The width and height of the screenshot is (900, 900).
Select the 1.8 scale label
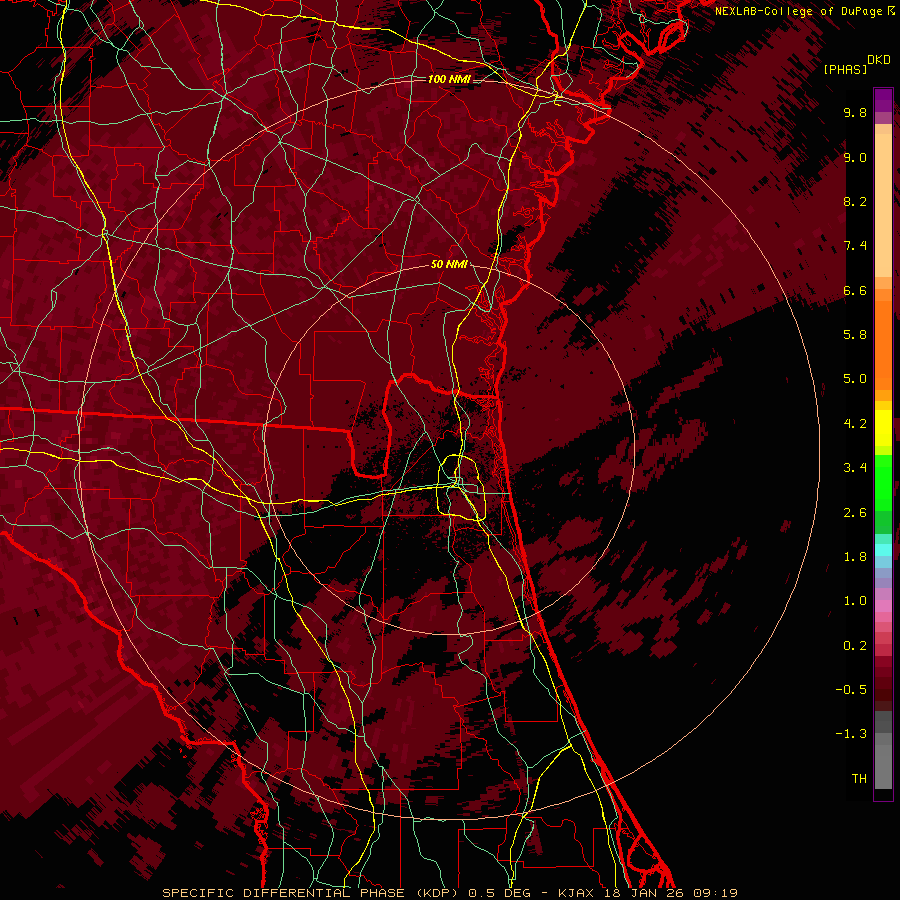(x=855, y=557)
